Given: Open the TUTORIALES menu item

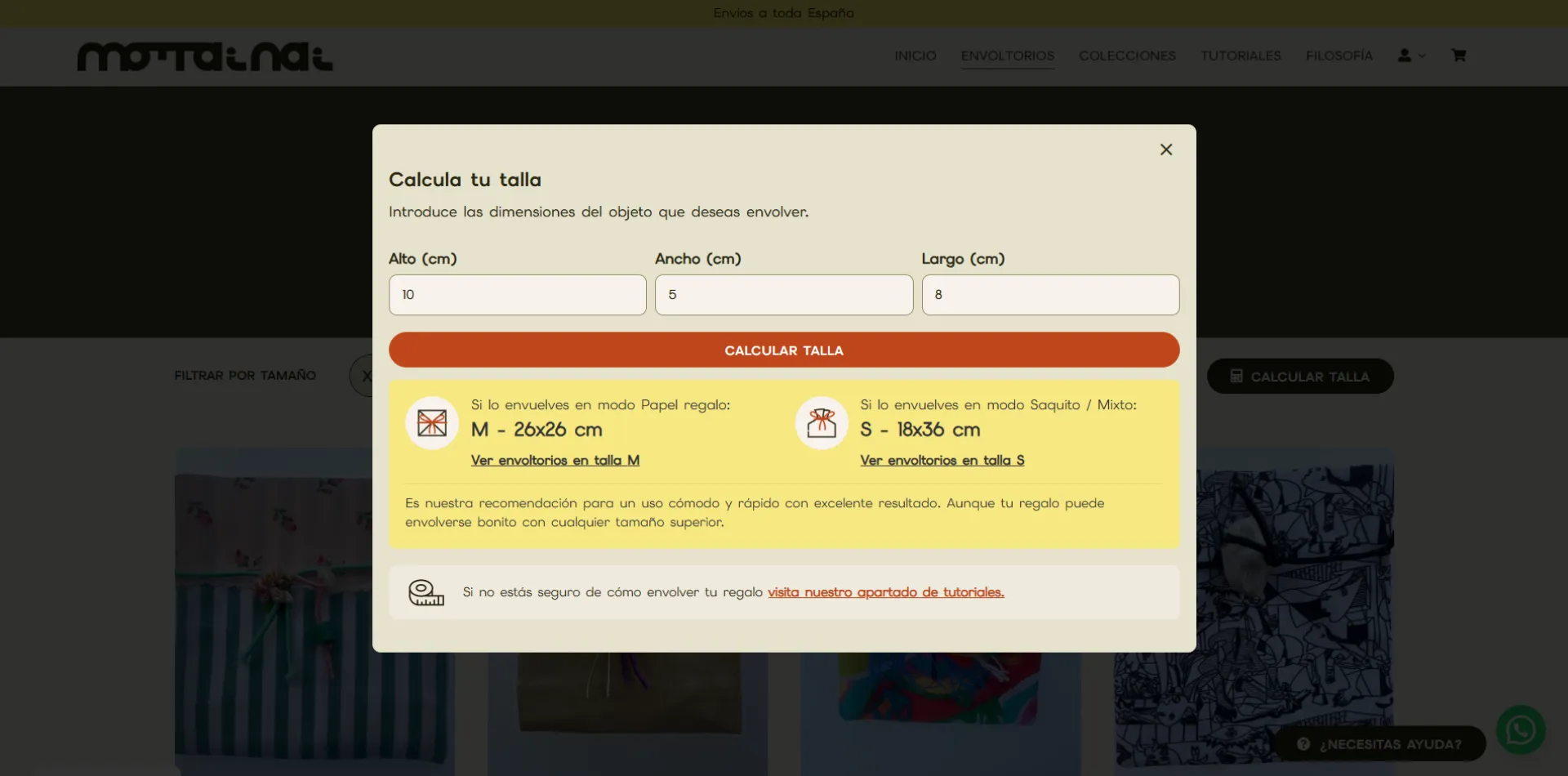Looking at the screenshot, I should 1241,56.
